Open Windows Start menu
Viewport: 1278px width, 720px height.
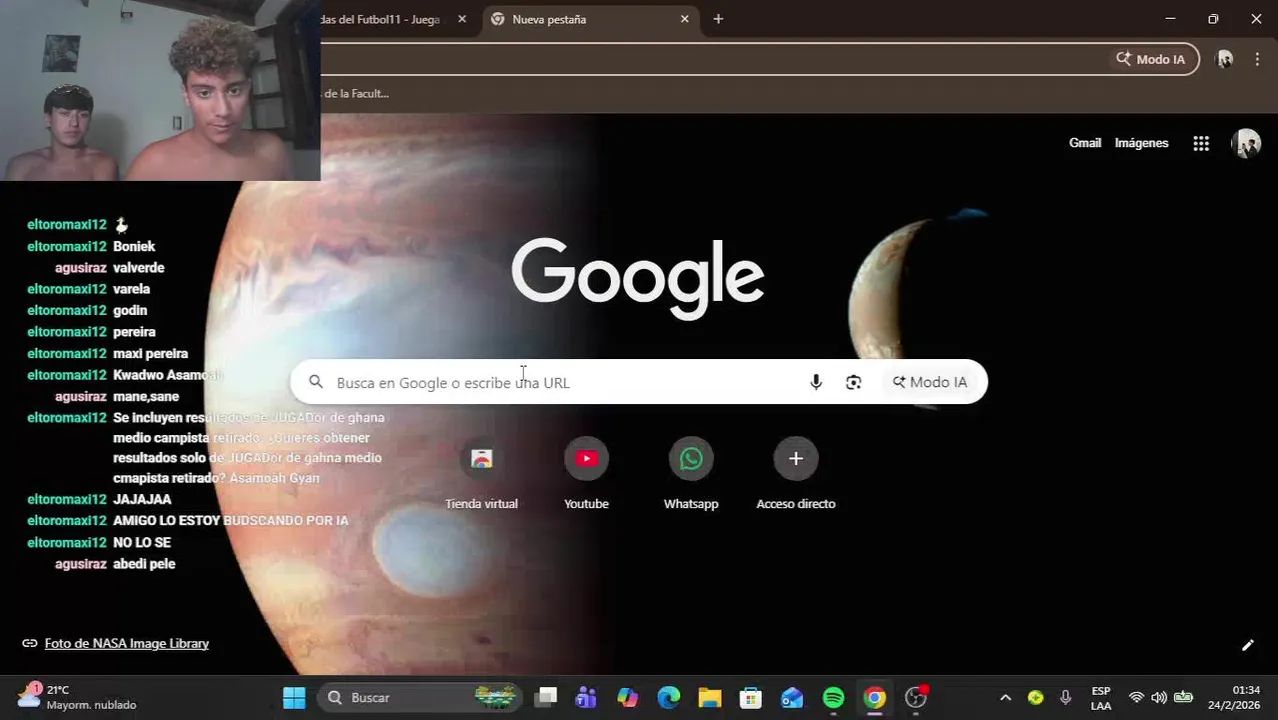click(x=294, y=697)
